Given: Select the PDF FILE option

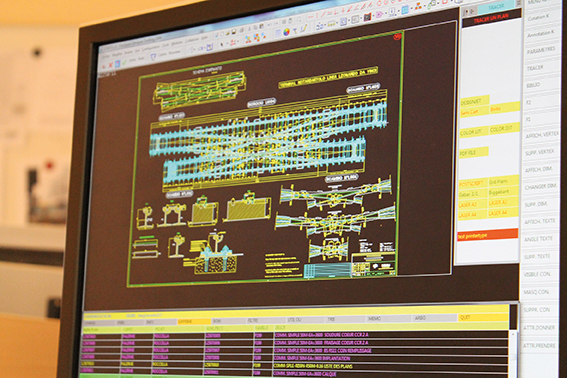Looking at the screenshot, I should (473, 152).
